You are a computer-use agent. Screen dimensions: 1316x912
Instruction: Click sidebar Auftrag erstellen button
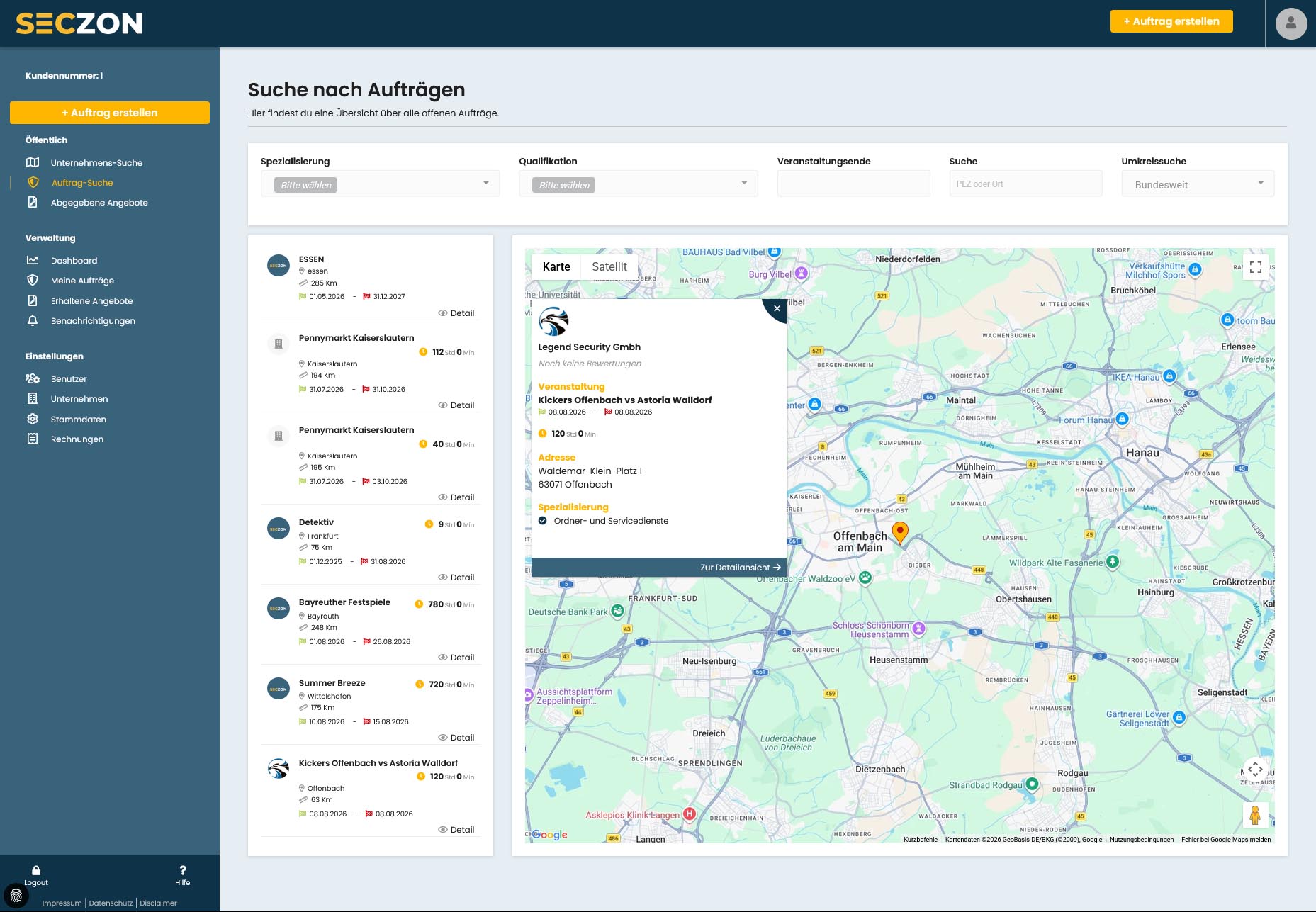(x=110, y=113)
